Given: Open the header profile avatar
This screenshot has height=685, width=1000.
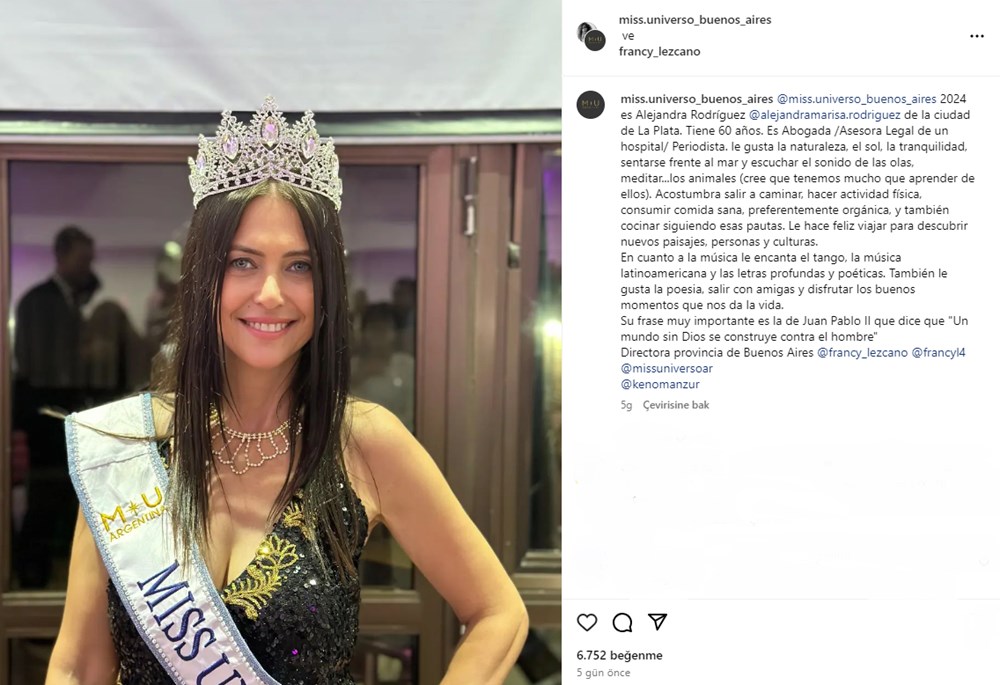Looking at the screenshot, I should pyautogui.click(x=591, y=36).
